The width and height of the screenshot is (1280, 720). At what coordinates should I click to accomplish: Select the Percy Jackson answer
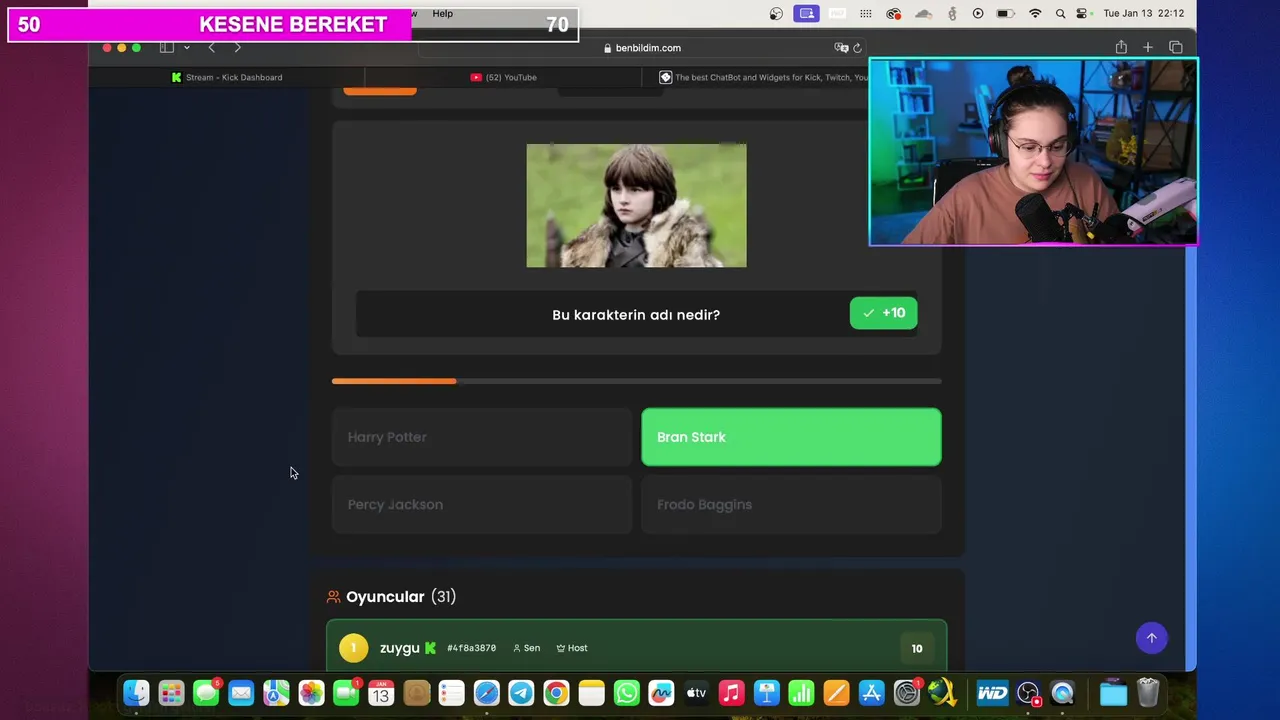pyautogui.click(x=482, y=504)
